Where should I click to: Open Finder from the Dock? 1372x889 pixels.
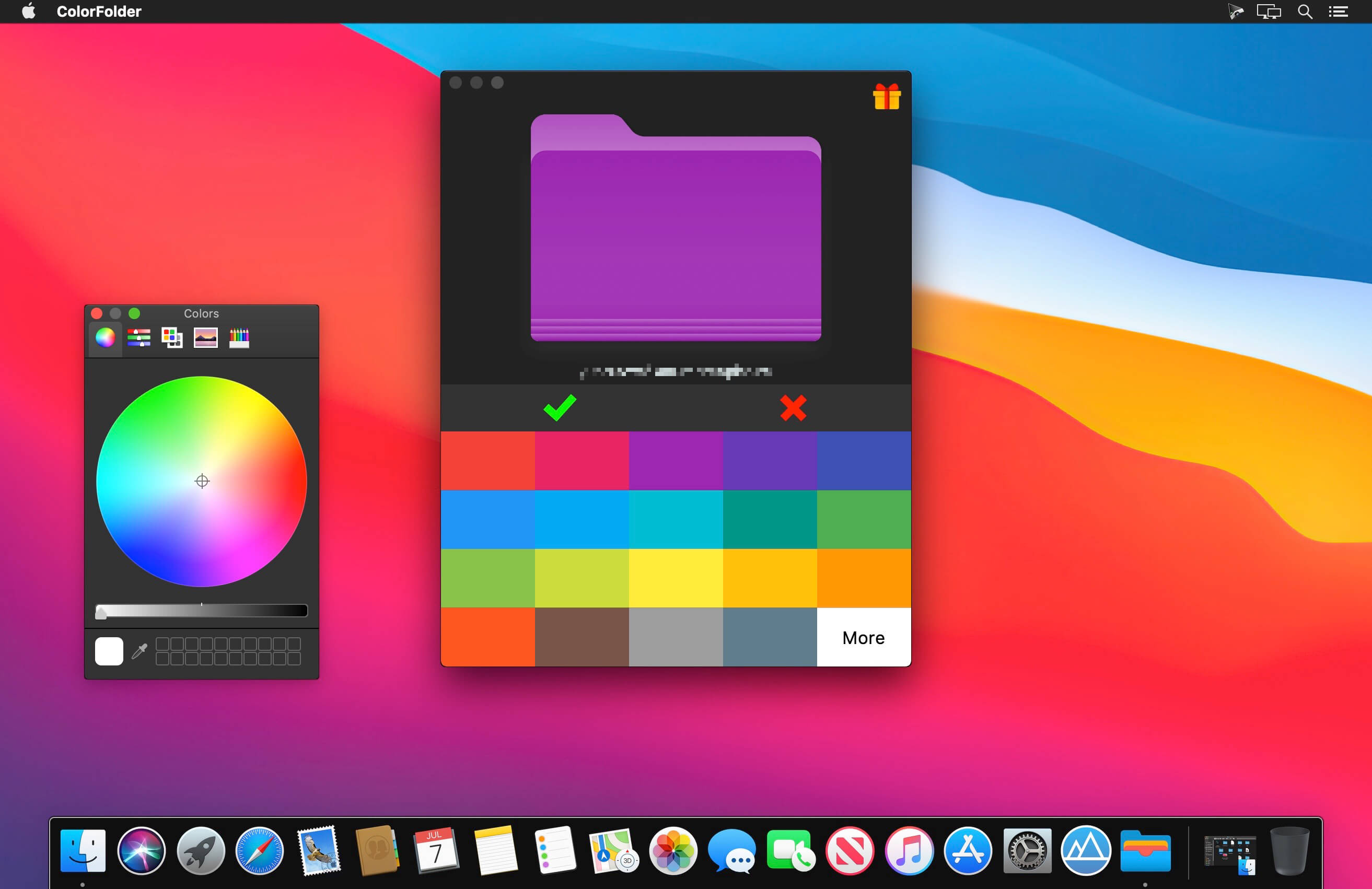click(x=83, y=850)
